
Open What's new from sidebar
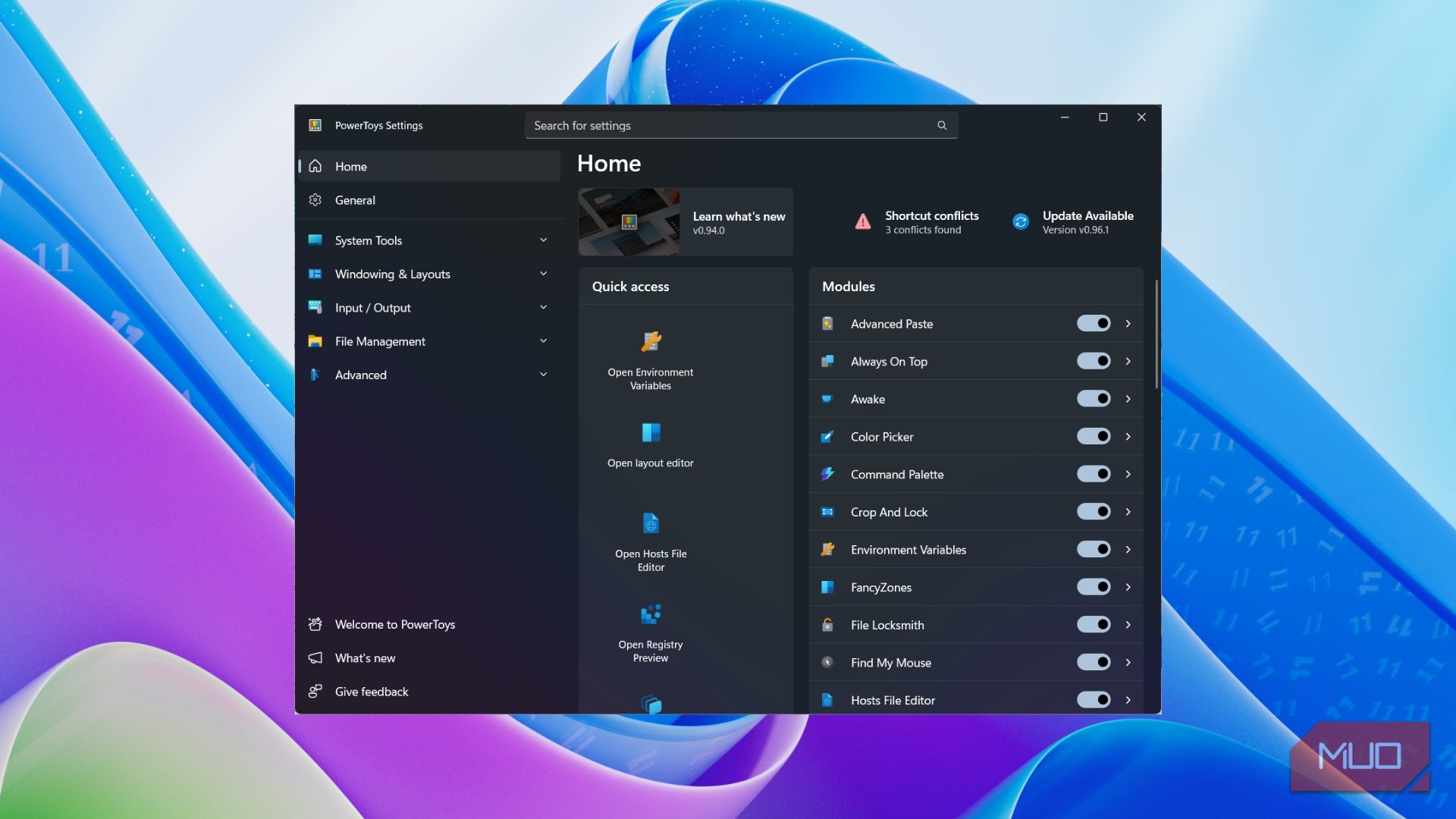click(429, 658)
